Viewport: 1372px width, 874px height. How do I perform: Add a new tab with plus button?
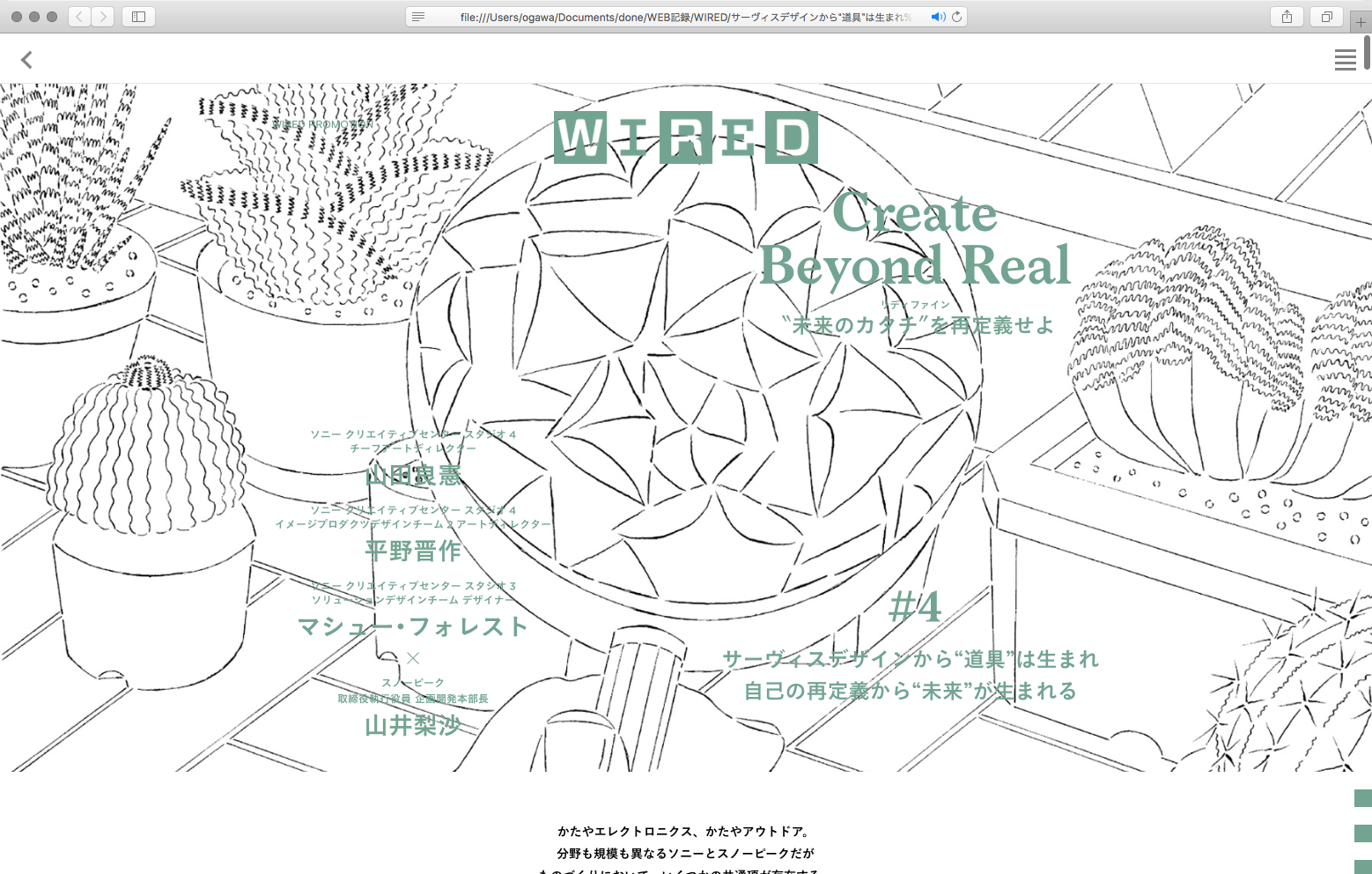tap(1361, 22)
